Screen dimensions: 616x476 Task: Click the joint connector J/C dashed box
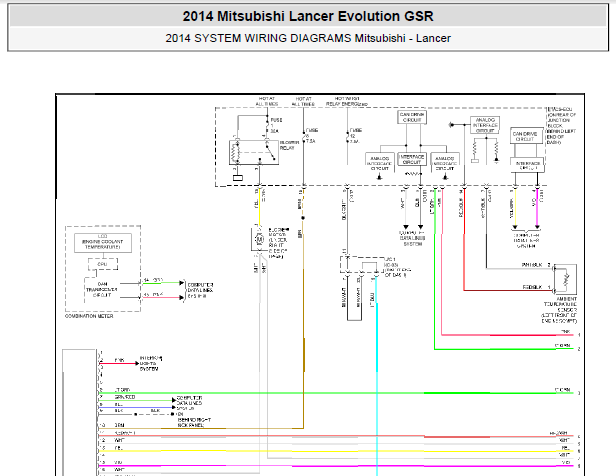(x=362, y=265)
